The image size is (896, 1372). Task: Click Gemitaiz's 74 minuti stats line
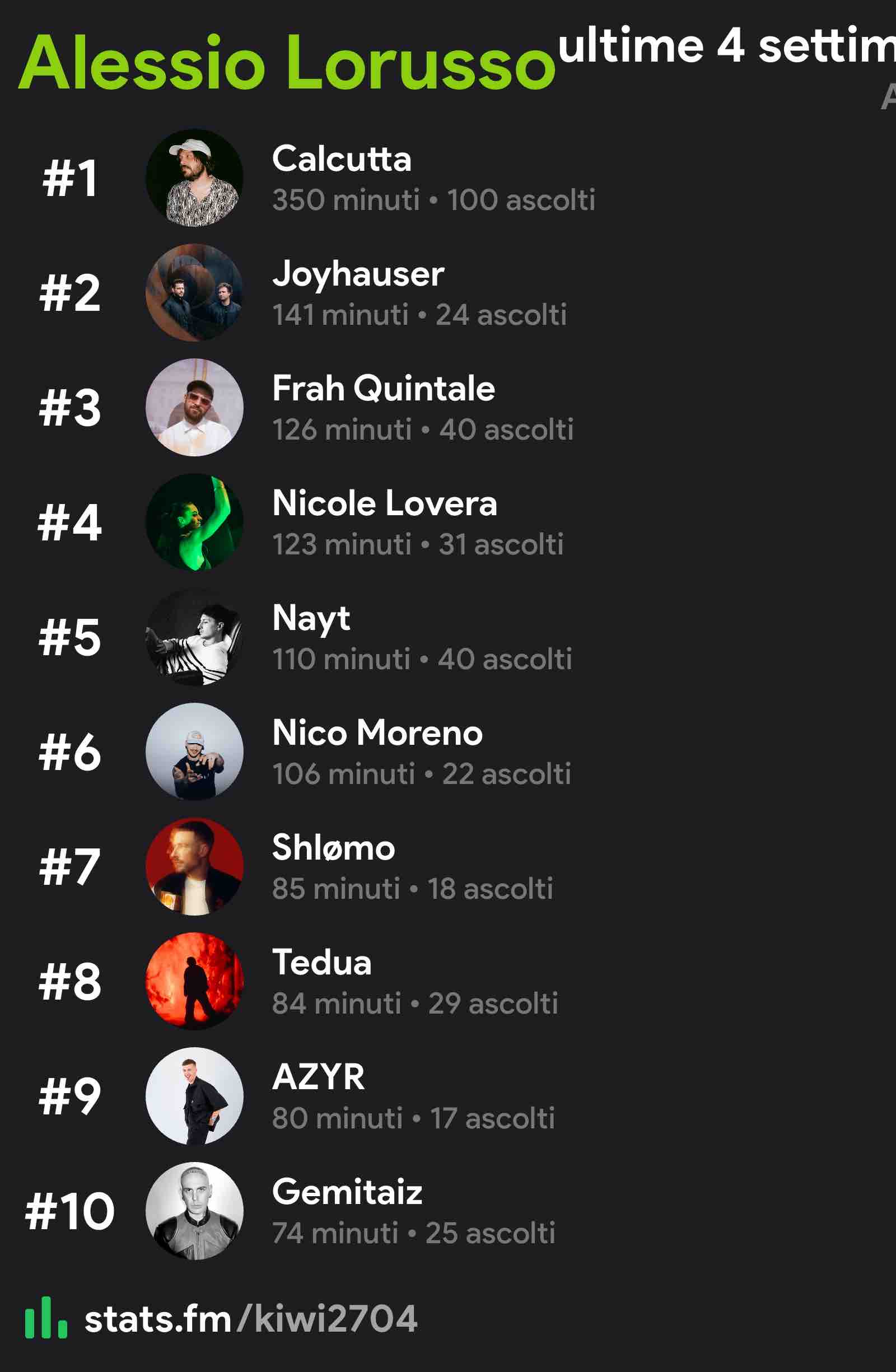pyautogui.click(x=413, y=1233)
